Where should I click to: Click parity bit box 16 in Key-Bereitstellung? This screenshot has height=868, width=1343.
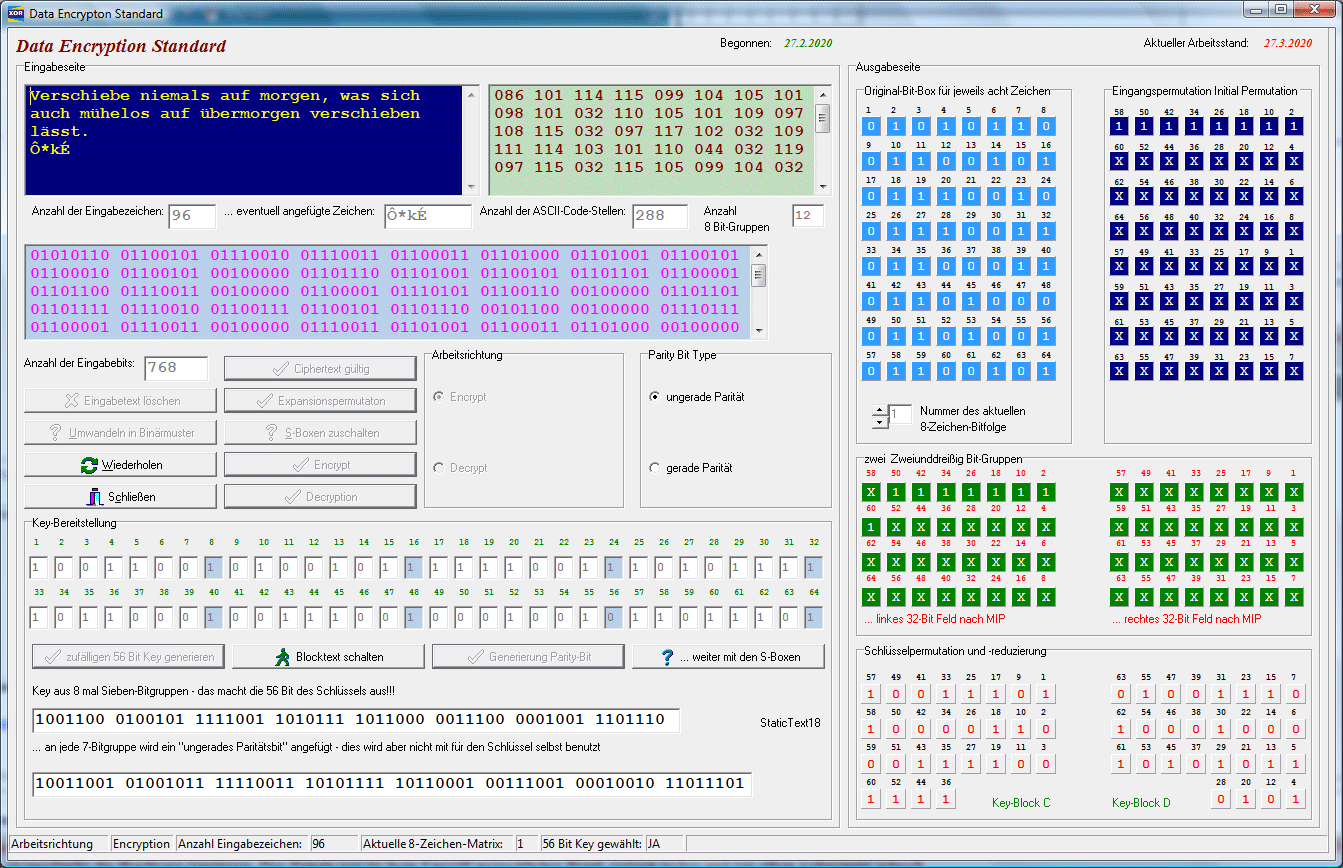point(413,568)
